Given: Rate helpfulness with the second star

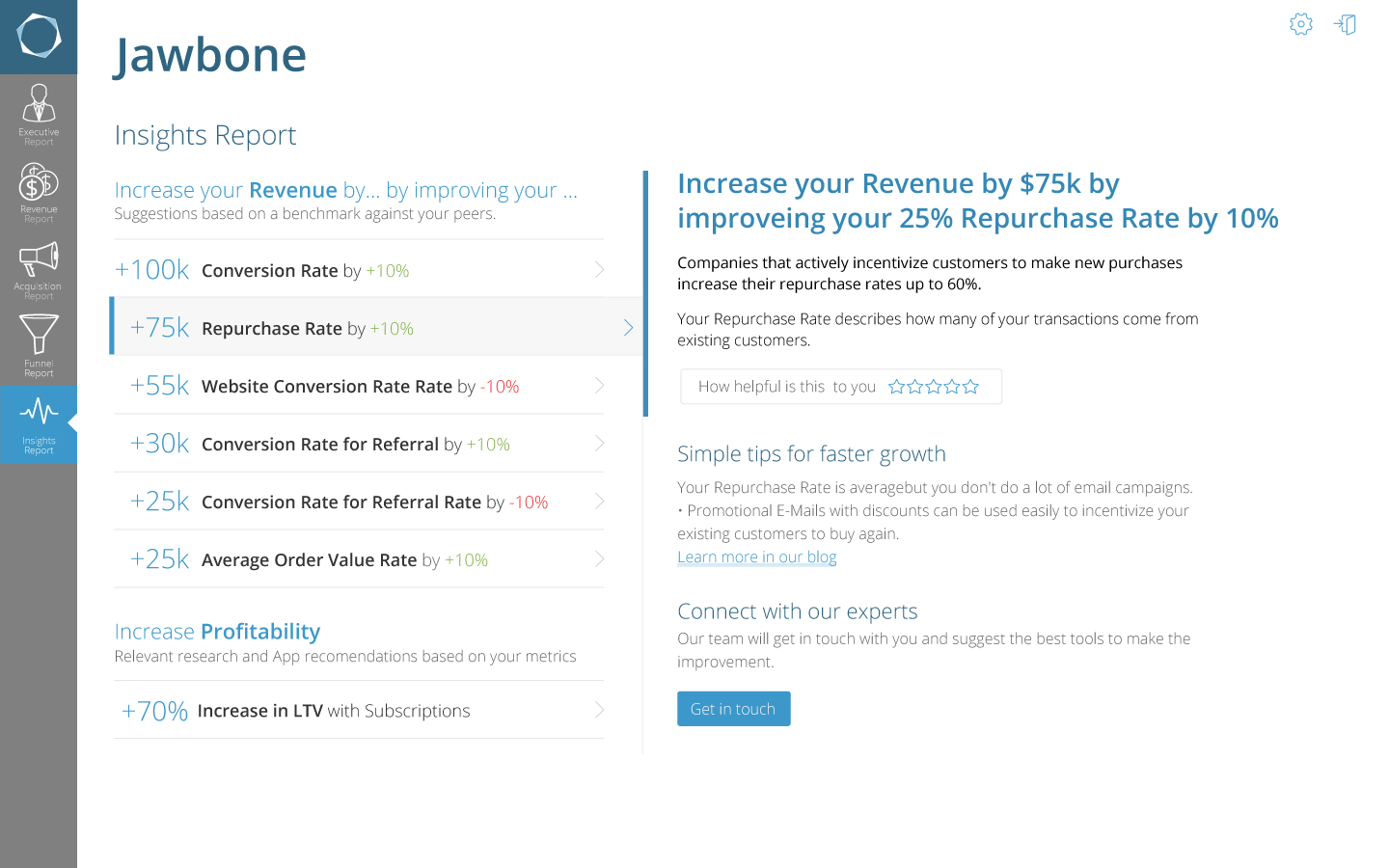Looking at the screenshot, I should pos(915,387).
